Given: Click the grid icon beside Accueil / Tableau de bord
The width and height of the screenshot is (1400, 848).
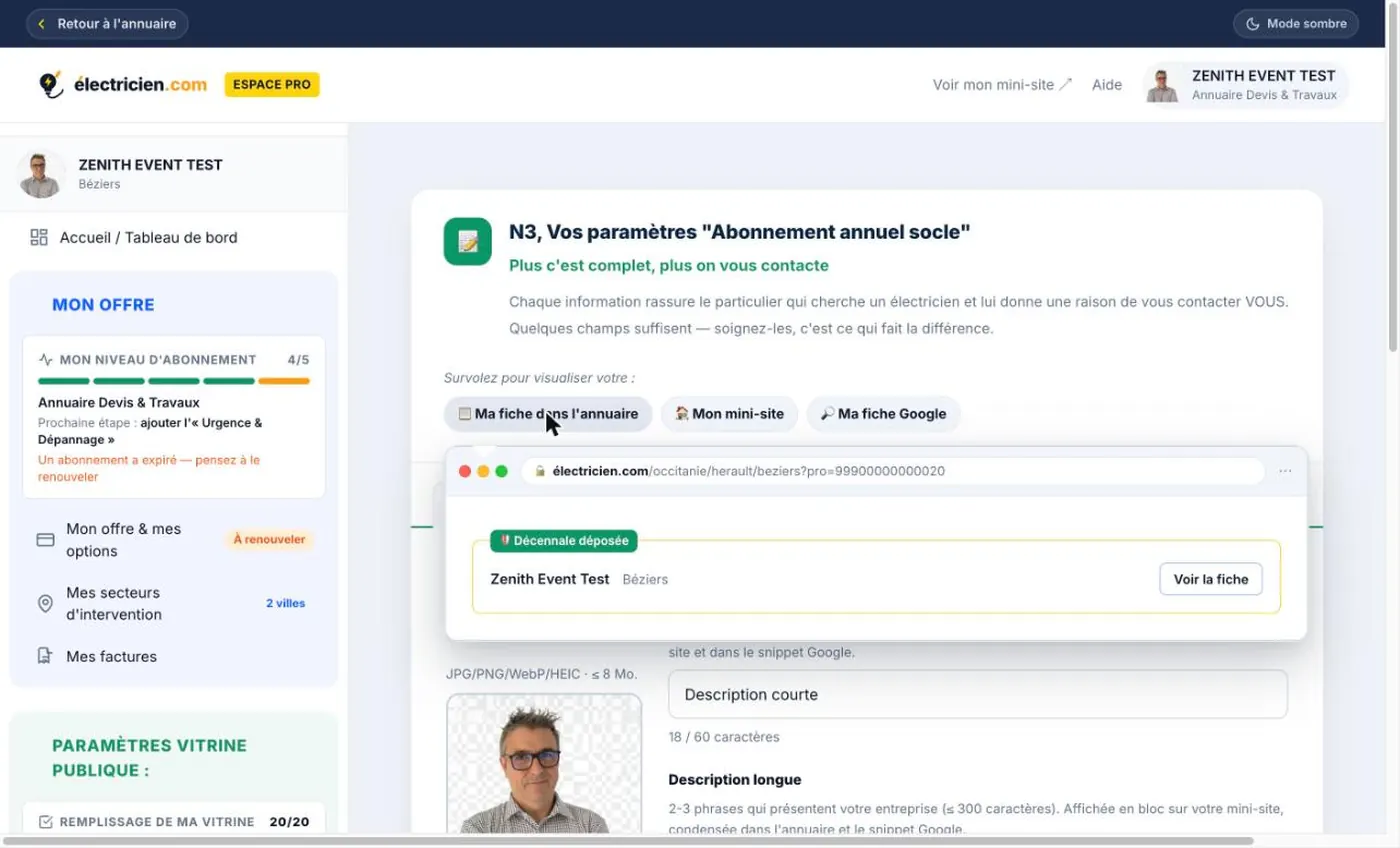Looking at the screenshot, I should 39,237.
